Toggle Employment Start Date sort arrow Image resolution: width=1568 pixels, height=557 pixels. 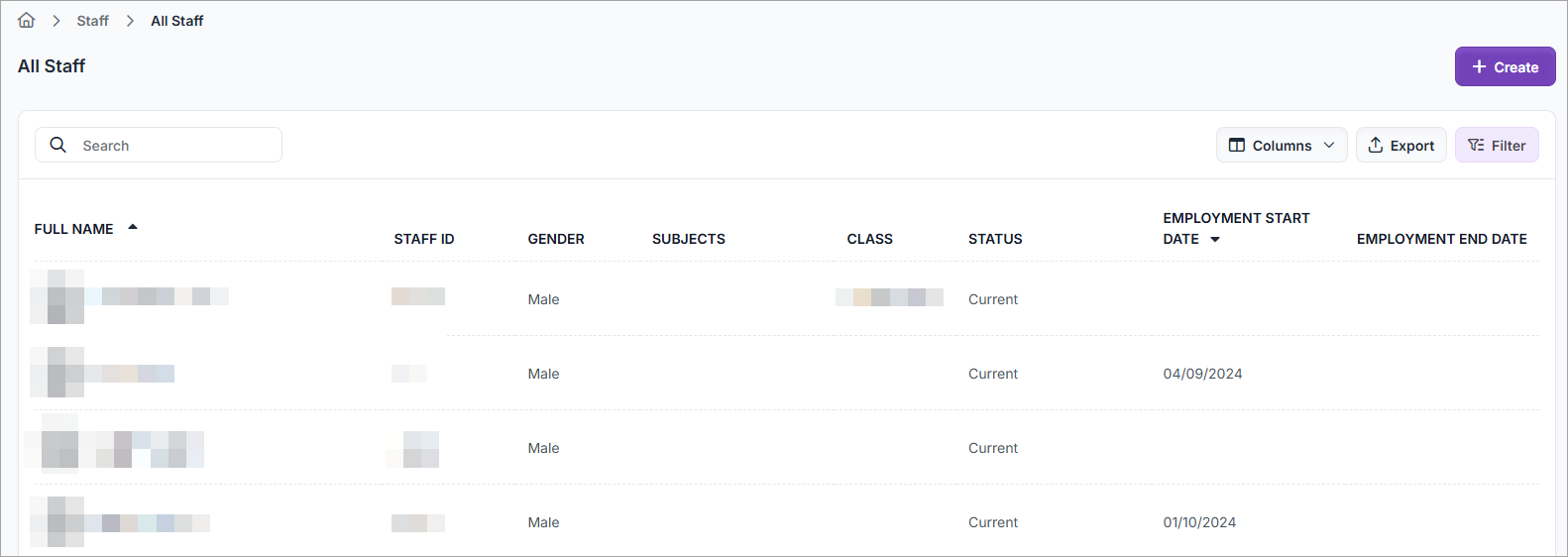click(1215, 240)
